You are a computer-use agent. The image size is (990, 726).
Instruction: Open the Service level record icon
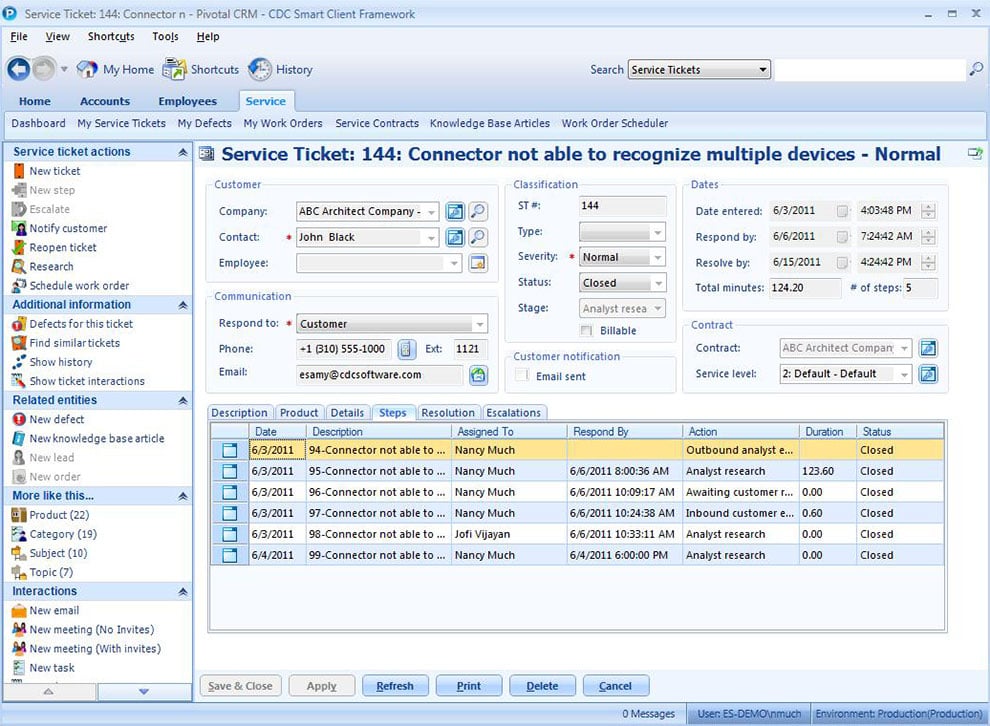pos(928,374)
